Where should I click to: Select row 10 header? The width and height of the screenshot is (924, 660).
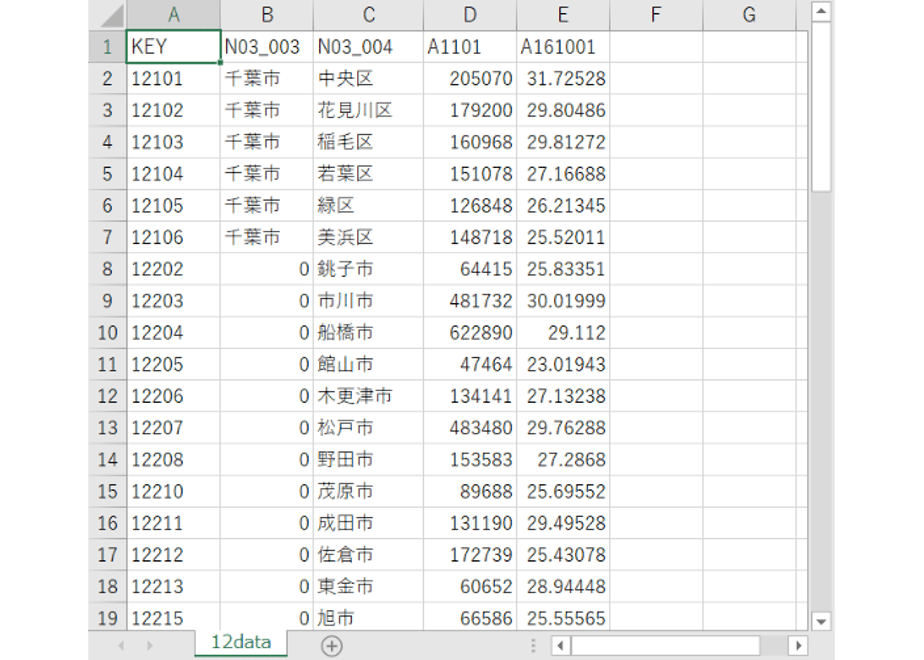pos(107,332)
